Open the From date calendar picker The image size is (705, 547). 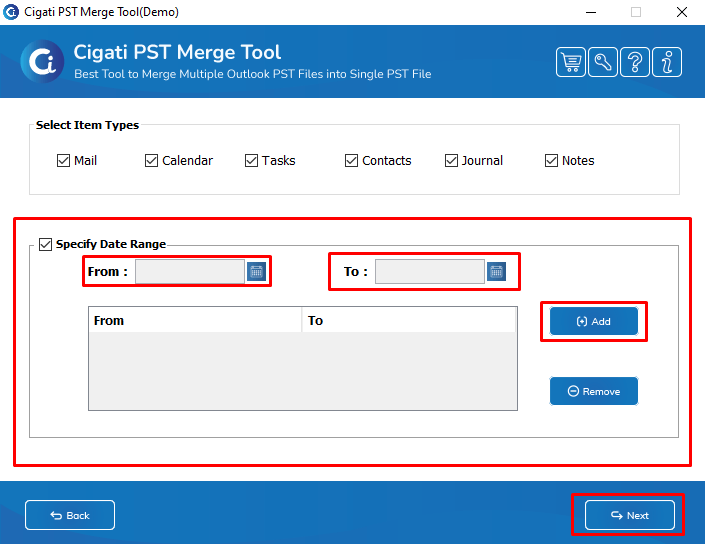click(256, 271)
